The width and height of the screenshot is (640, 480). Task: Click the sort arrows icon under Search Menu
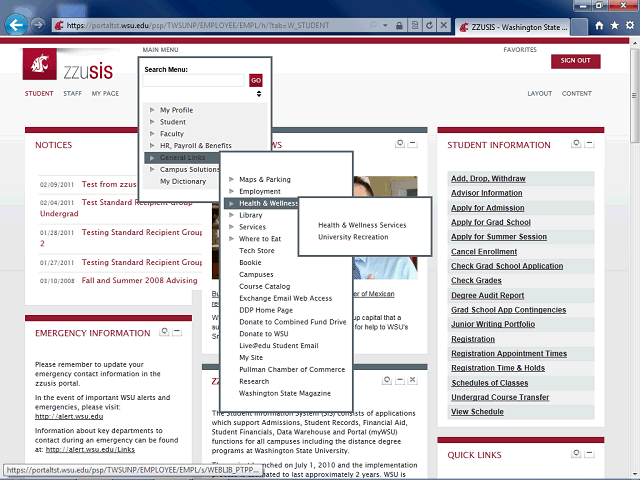(x=259, y=94)
